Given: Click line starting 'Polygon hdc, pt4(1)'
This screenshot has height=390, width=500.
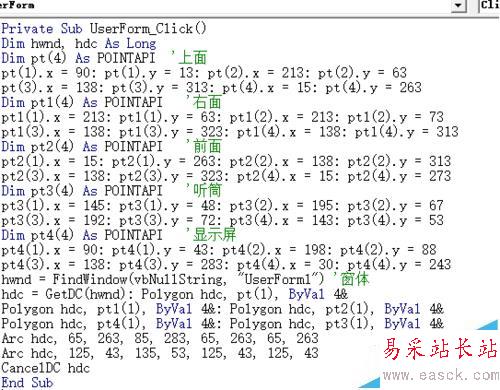Looking at the screenshot, I should 222,324.
